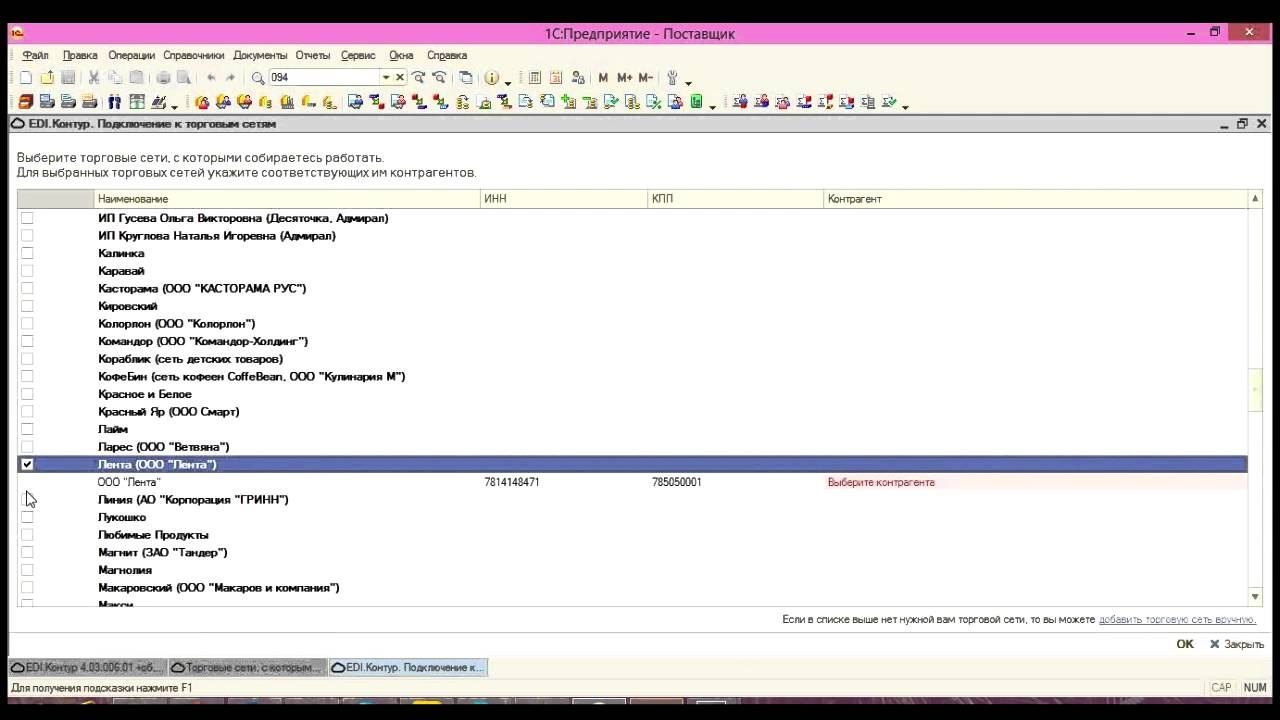Viewport: 1280px width, 720px height.
Task: Open the Файл menu
Action: (x=35, y=55)
